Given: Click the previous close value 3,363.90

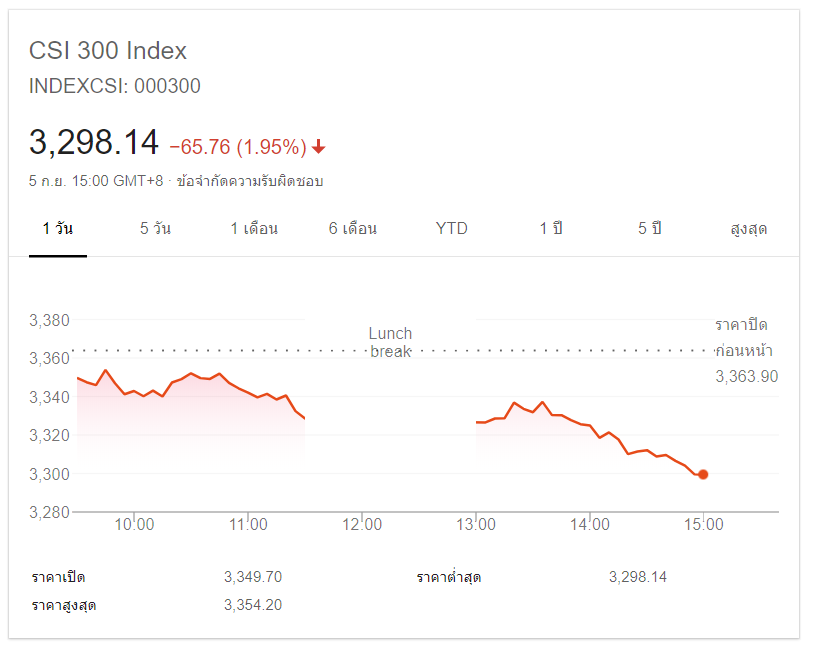Looking at the screenshot, I should coord(746,377).
